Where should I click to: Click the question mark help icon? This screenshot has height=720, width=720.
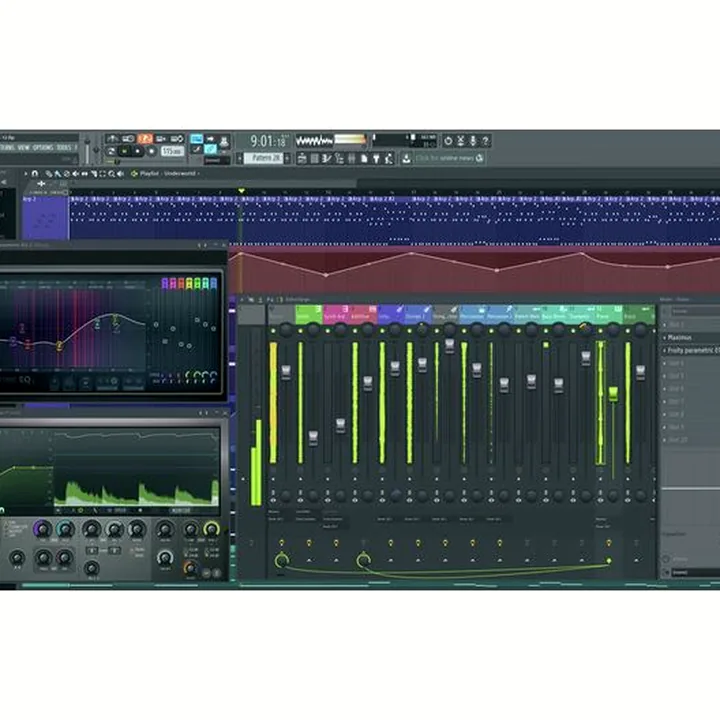tap(485, 141)
